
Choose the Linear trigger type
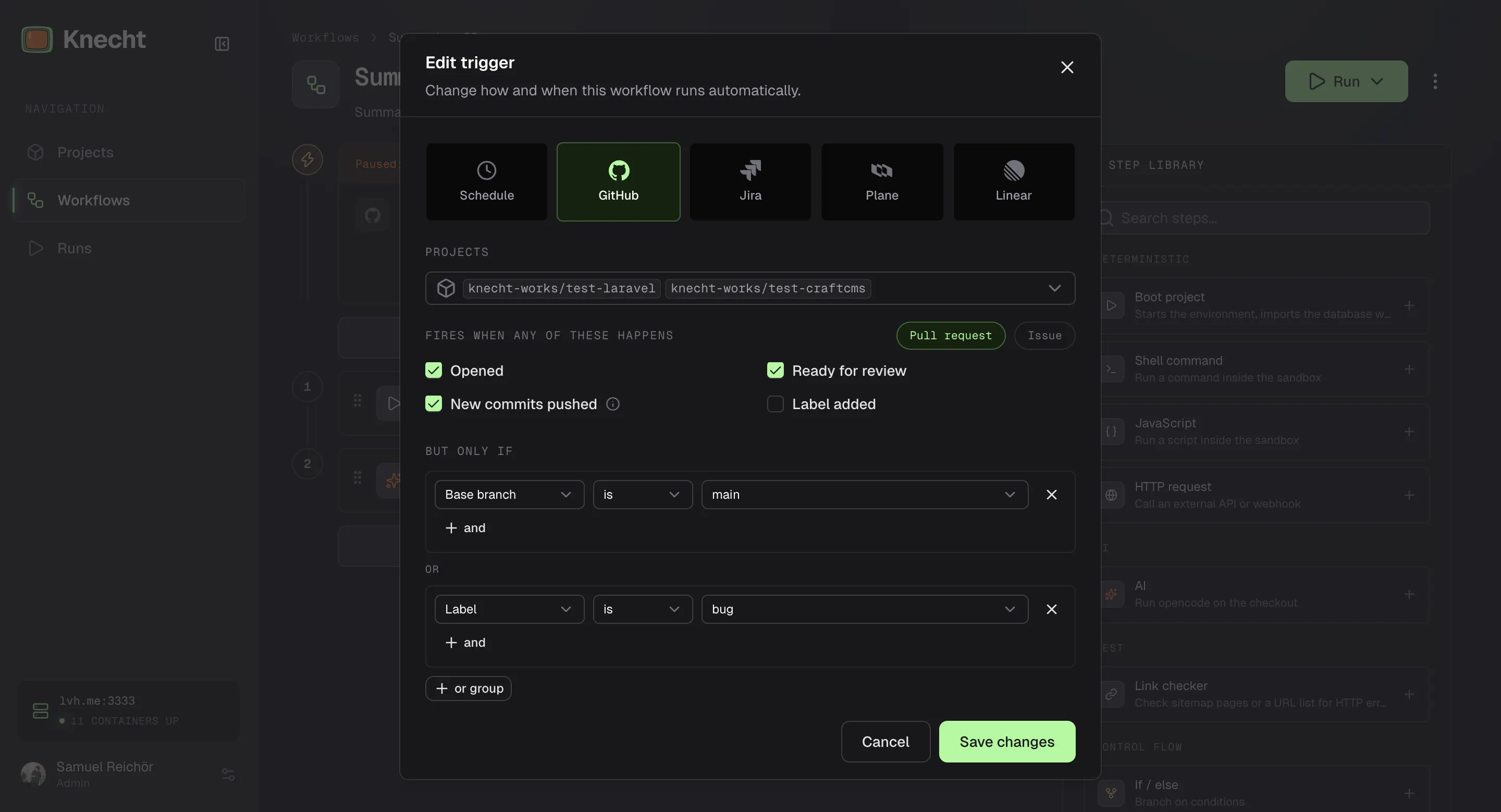(1013, 182)
